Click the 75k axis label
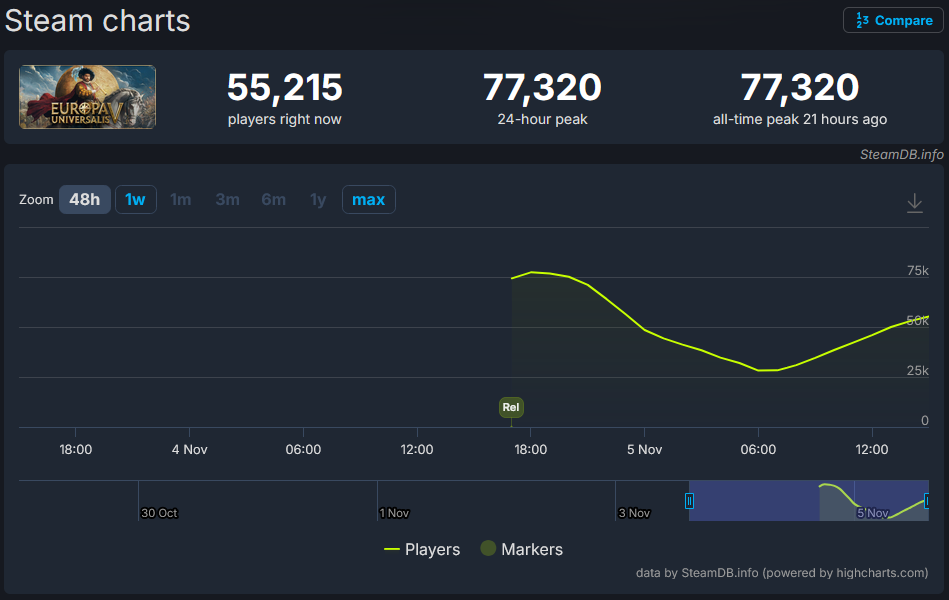The height and width of the screenshot is (600, 949). click(x=918, y=271)
